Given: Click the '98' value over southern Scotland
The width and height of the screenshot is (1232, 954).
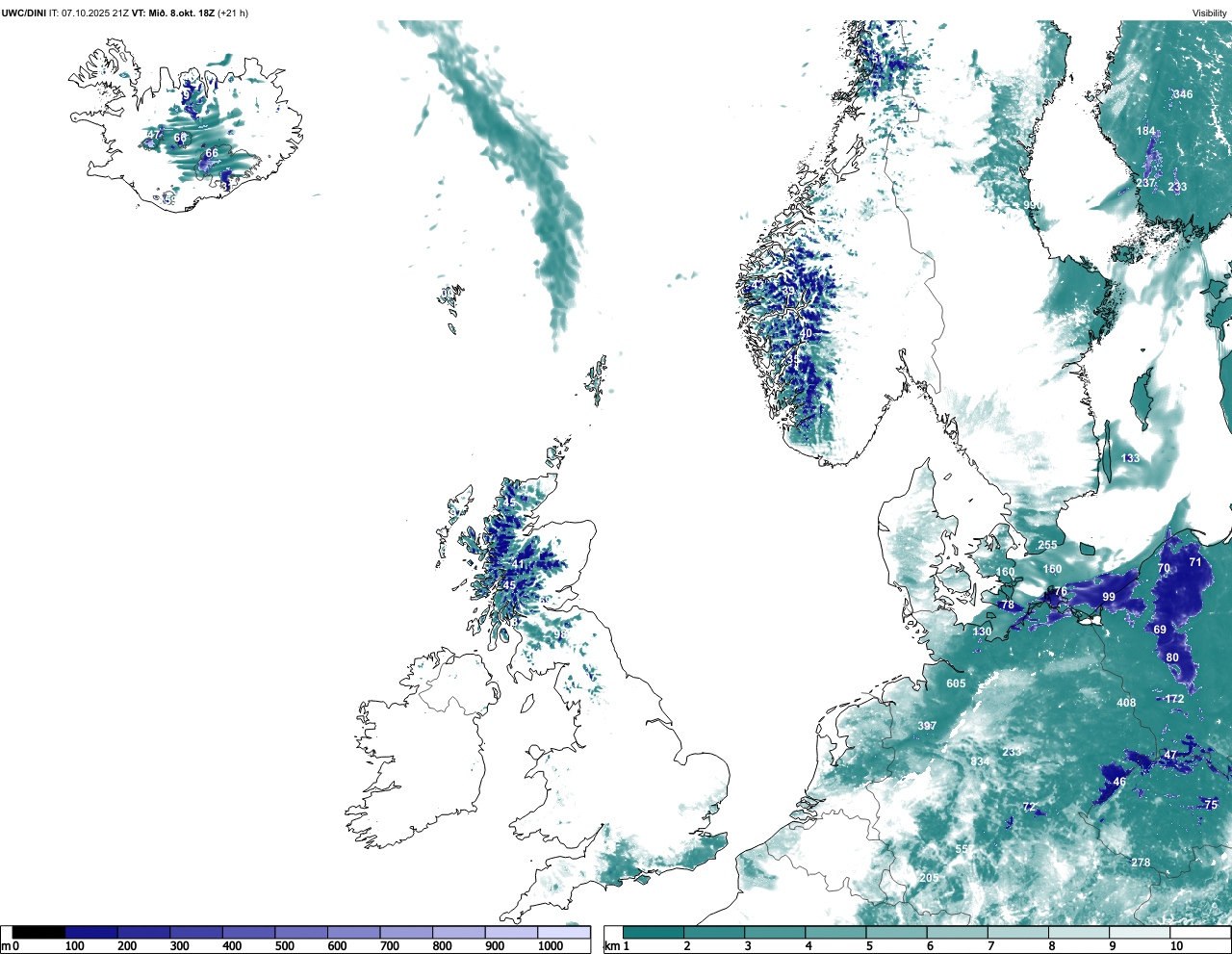Looking at the screenshot, I should (x=559, y=634).
